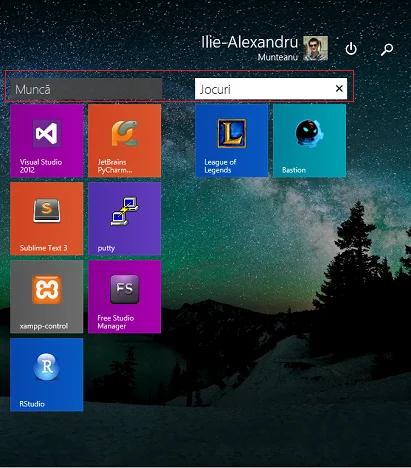Screen dimensions: 411x468
Task: Launch JetBrains PyCharm tile
Action: point(125,141)
